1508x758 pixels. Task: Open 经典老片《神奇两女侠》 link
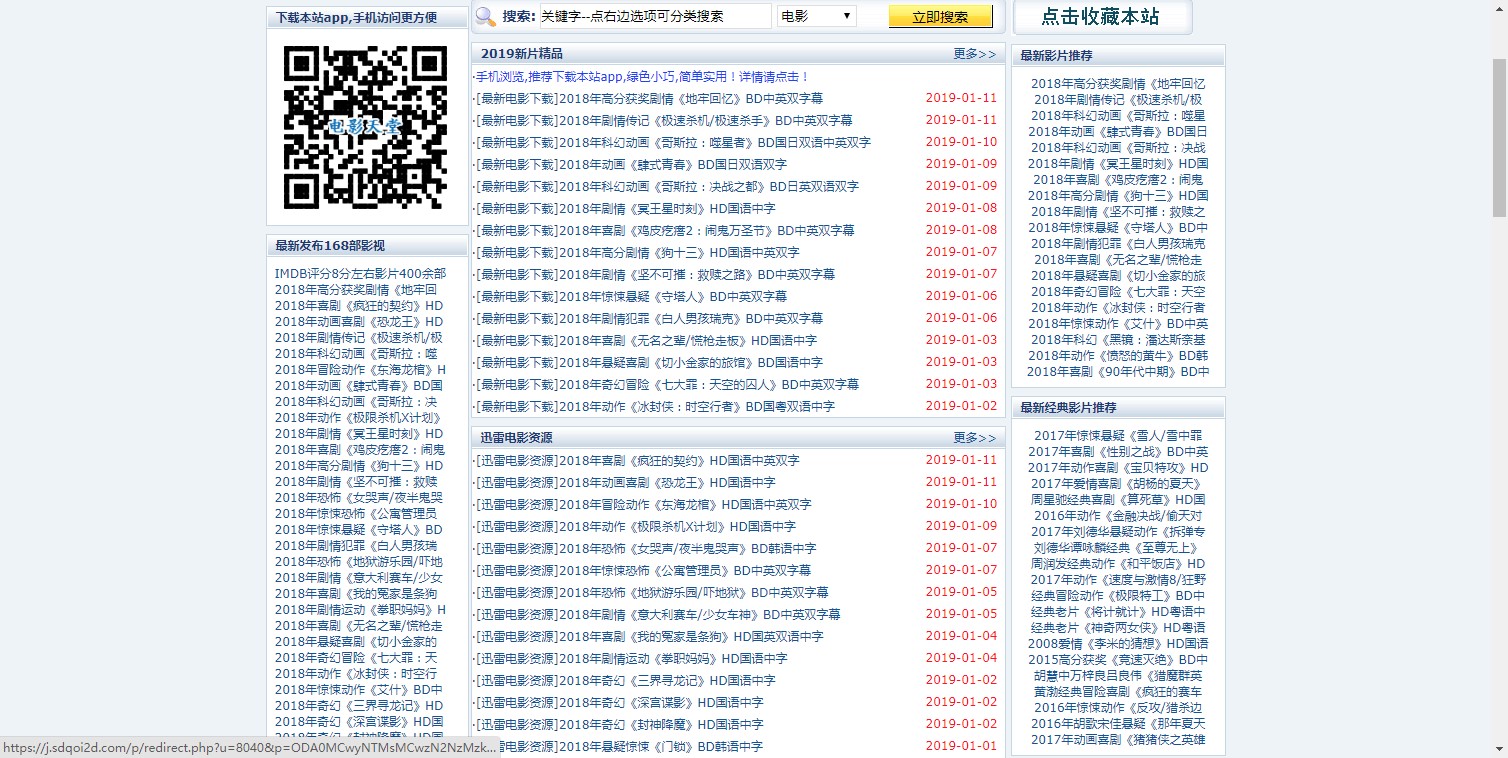(x=1118, y=627)
